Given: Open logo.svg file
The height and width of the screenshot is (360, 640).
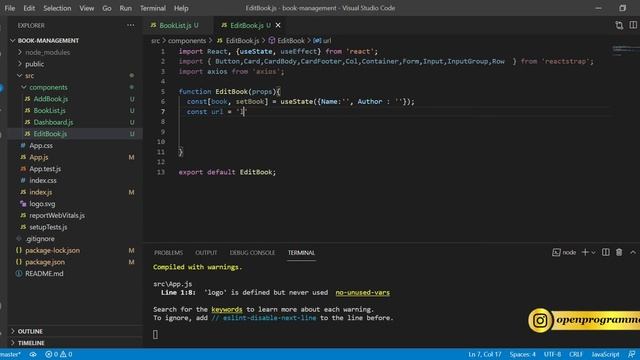Looking at the screenshot, I should [x=42, y=204].
